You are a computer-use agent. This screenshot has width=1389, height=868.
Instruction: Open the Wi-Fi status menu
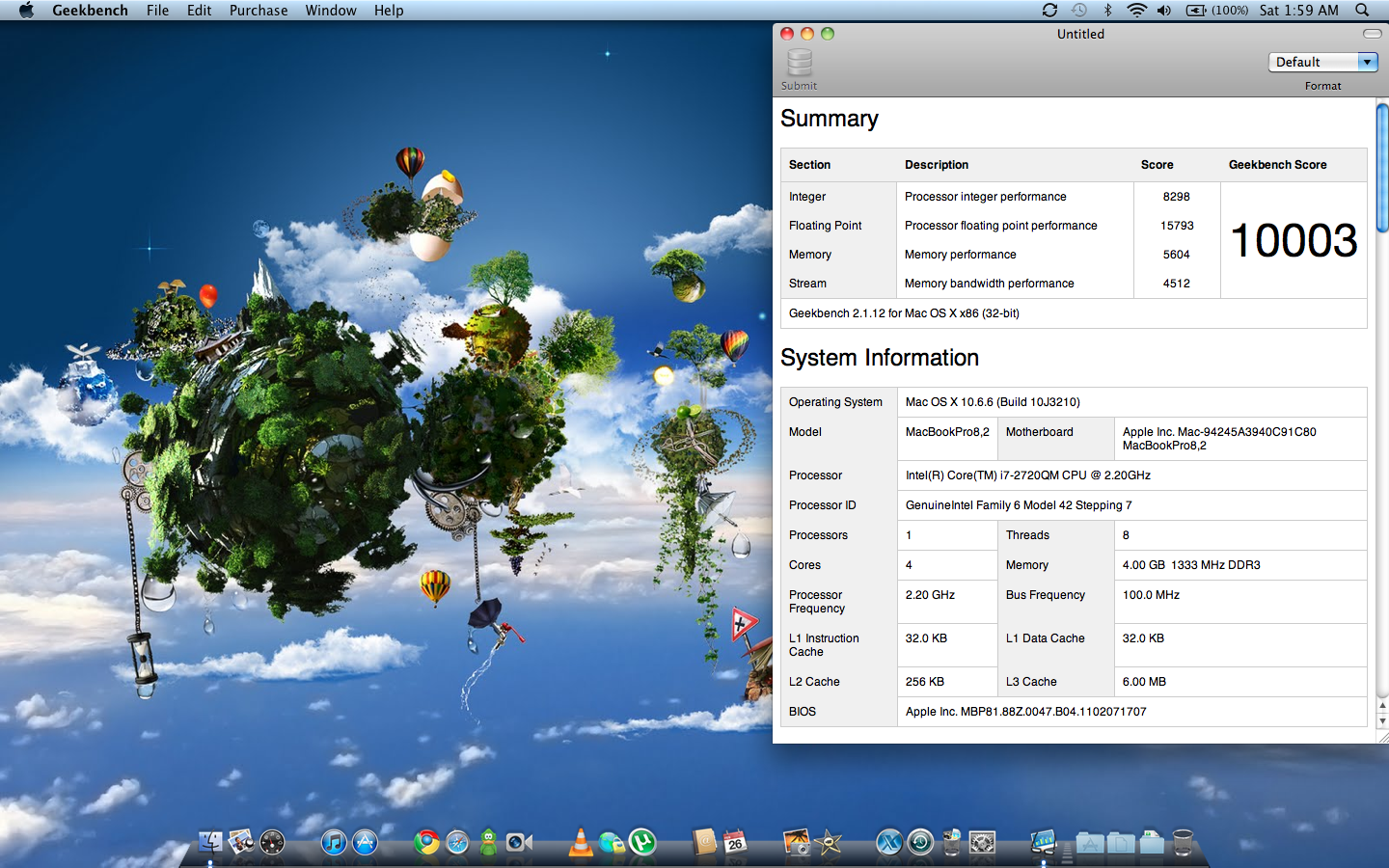(x=1136, y=10)
